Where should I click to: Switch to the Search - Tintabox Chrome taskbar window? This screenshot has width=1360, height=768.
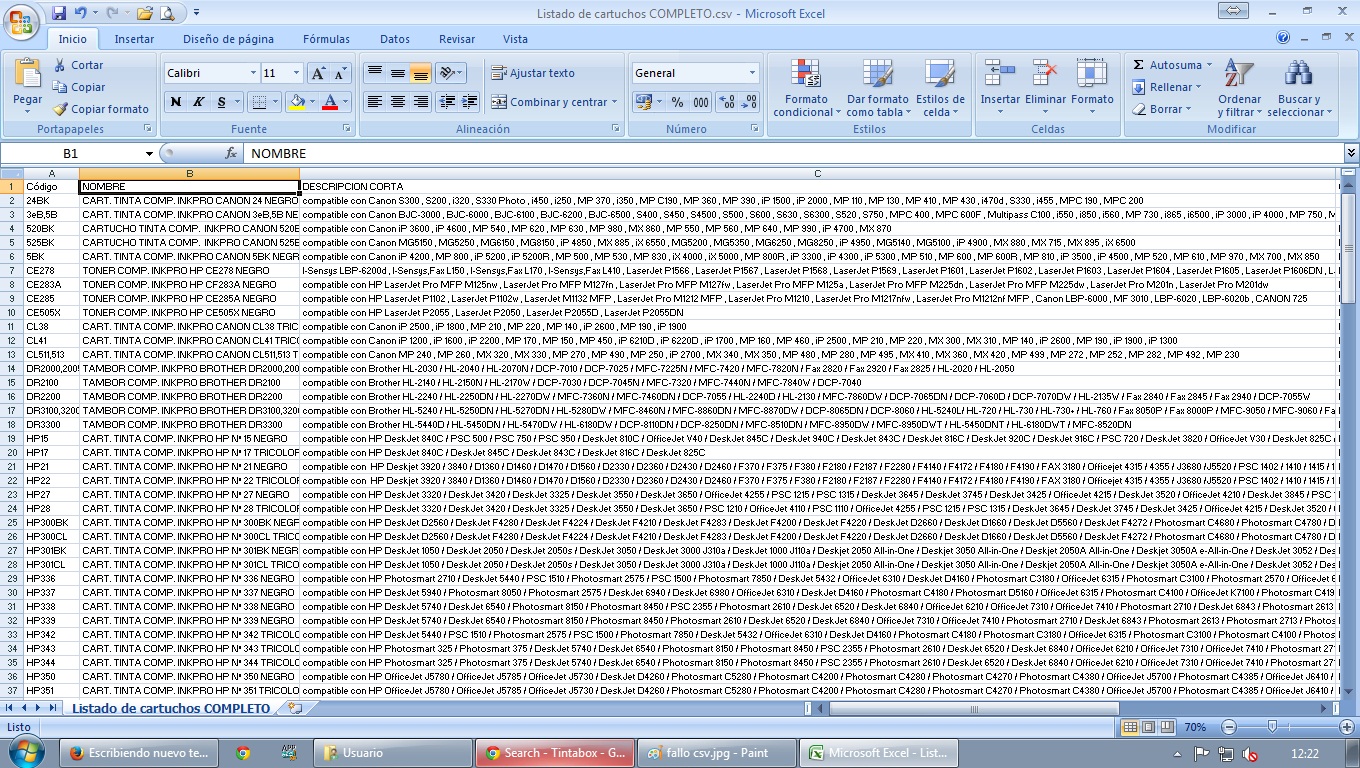pos(556,753)
